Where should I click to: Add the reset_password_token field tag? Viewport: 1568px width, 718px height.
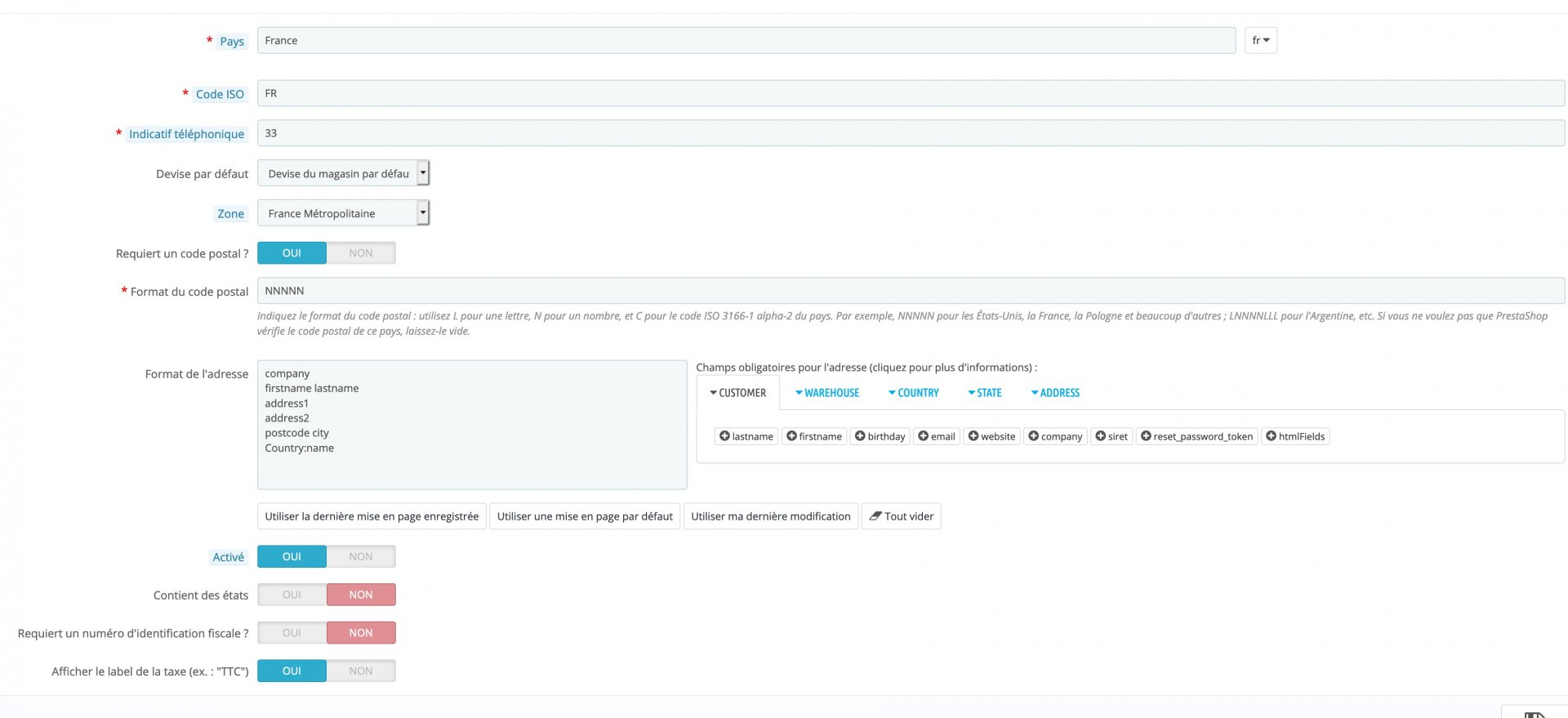coord(1197,436)
